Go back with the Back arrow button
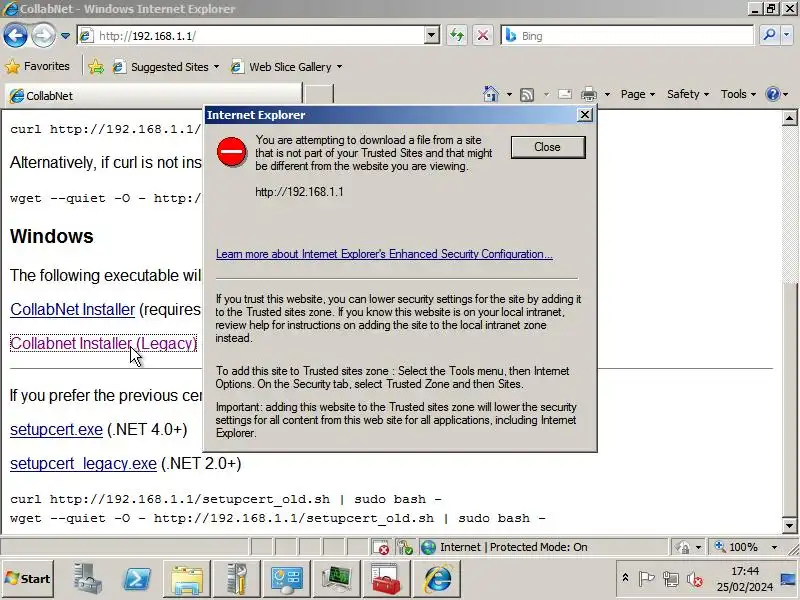 point(15,36)
